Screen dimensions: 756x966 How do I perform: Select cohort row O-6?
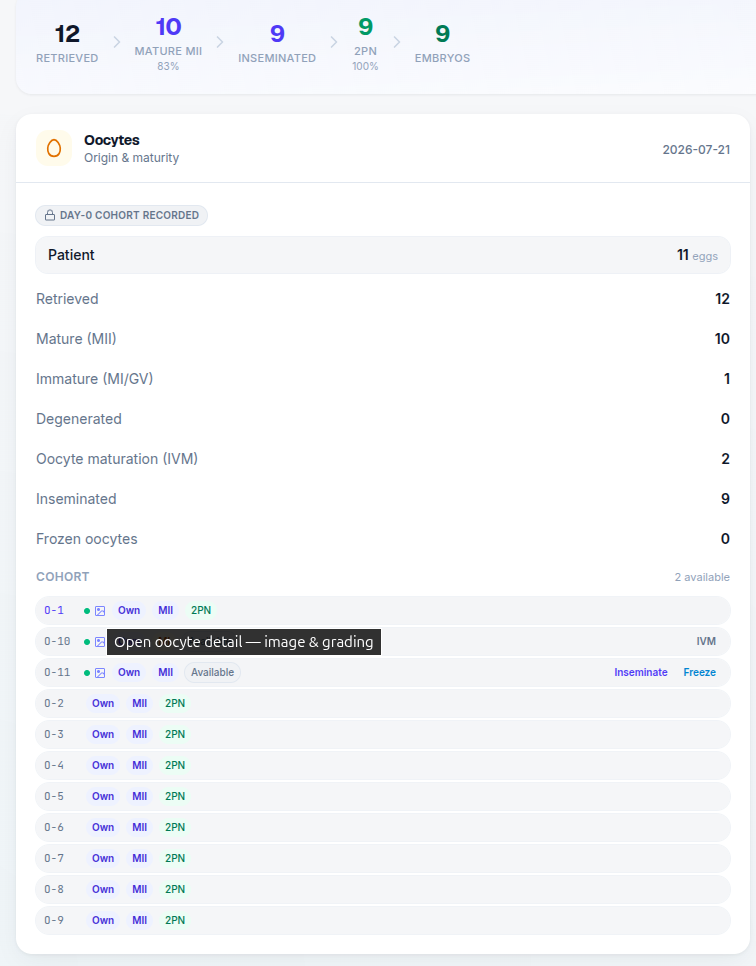(383, 827)
